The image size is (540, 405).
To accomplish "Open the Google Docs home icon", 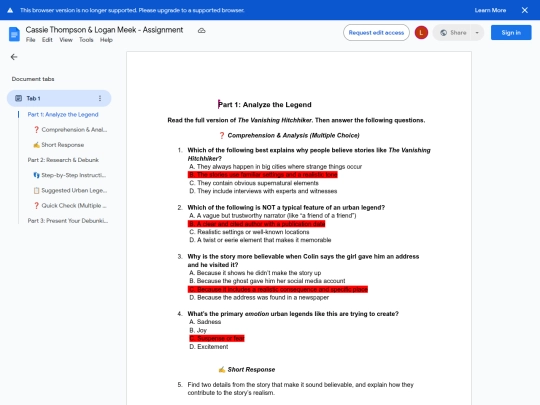I will [x=14, y=34].
